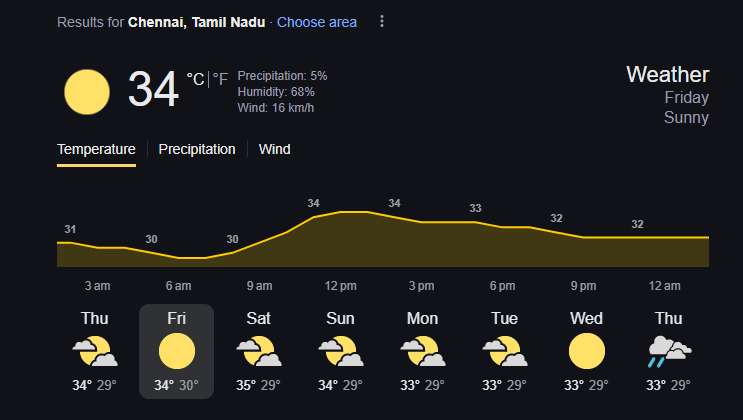Open the Wind tab
The image size is (743, 420).
[x=274, y=149]
